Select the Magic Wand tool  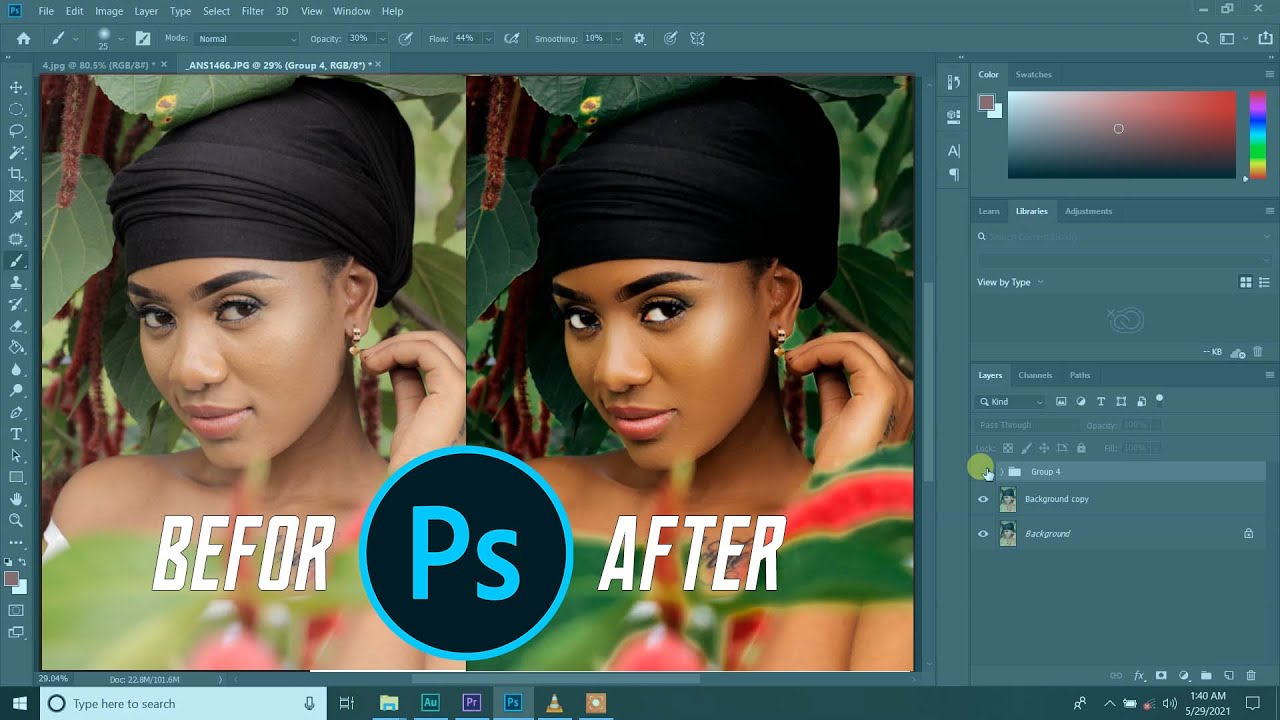[x=16, y=153]
